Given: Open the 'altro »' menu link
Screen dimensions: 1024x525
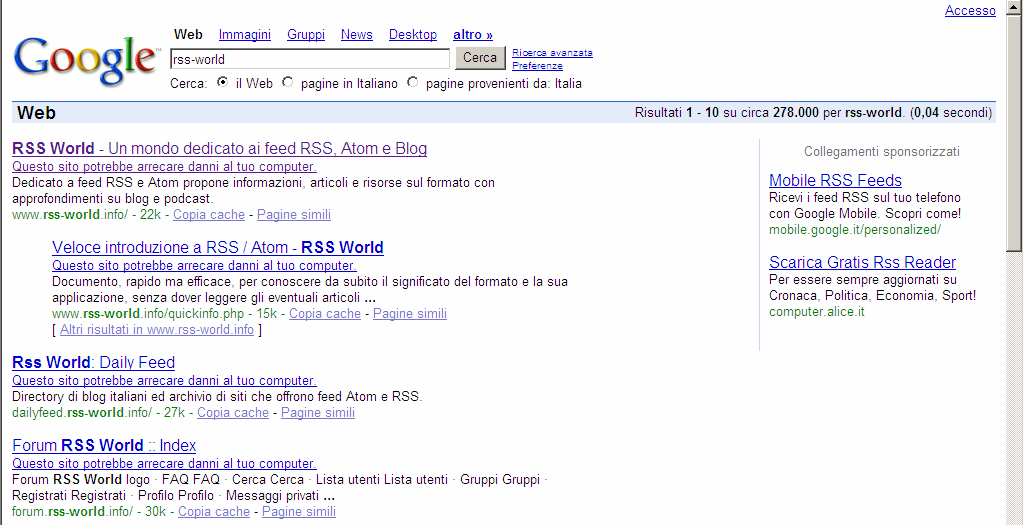Looking at the screenshot, I should point(473,35).
